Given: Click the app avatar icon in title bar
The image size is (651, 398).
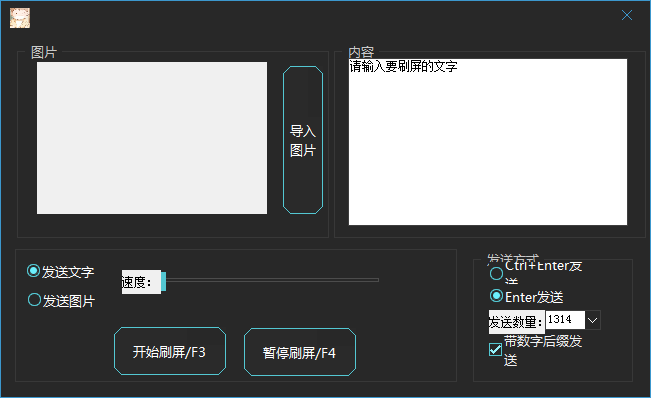Looking at the screenshot, I should (20, 18).
